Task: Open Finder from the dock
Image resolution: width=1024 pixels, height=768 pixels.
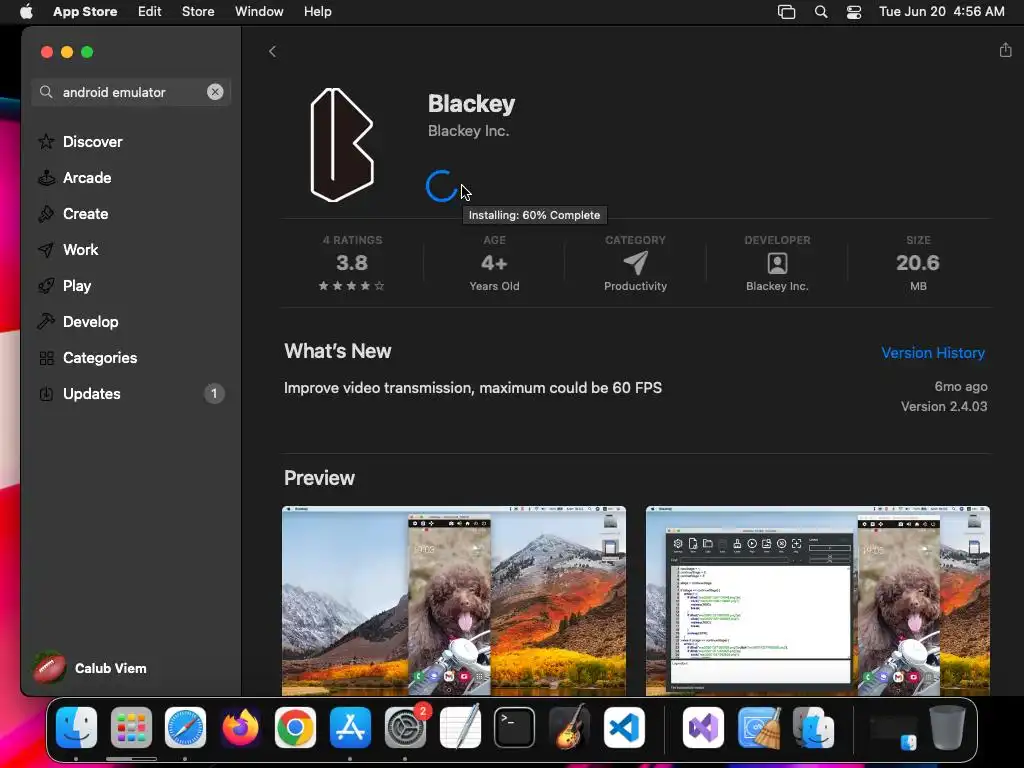Action: [76, 728]
